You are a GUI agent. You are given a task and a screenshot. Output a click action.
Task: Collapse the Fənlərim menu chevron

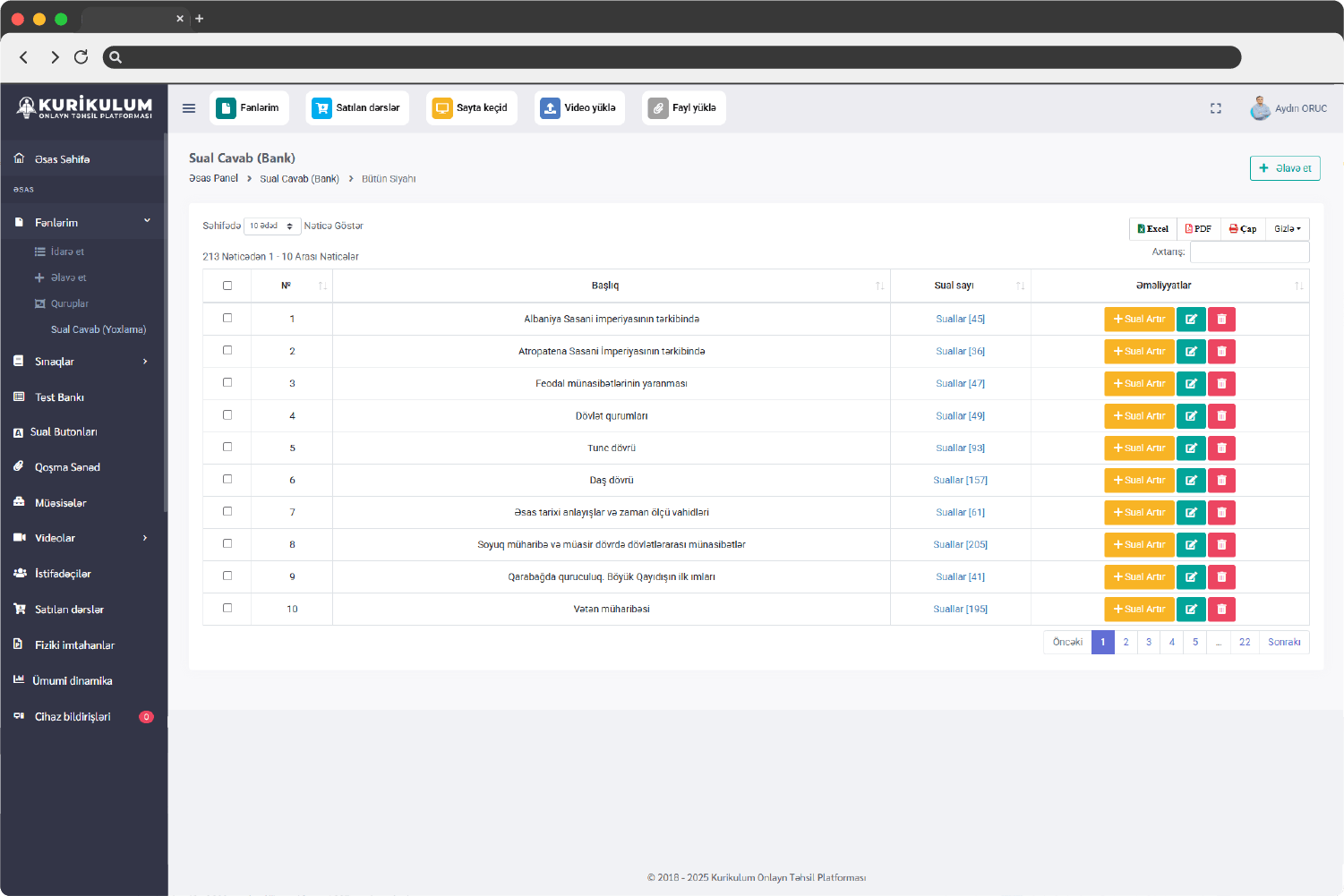148,221
